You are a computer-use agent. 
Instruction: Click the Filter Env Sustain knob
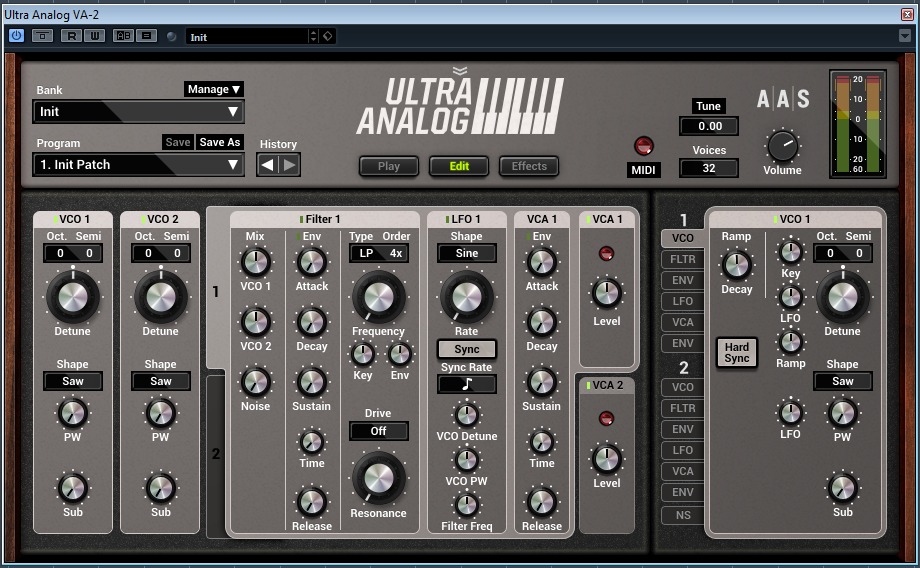coord(312,383)
